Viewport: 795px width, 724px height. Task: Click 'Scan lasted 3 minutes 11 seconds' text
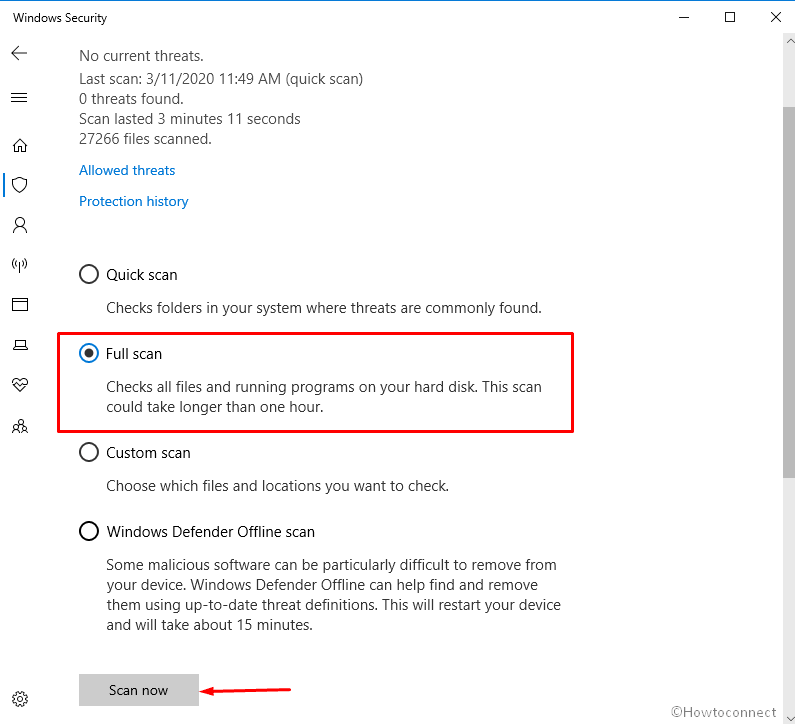tap(190, 119)
